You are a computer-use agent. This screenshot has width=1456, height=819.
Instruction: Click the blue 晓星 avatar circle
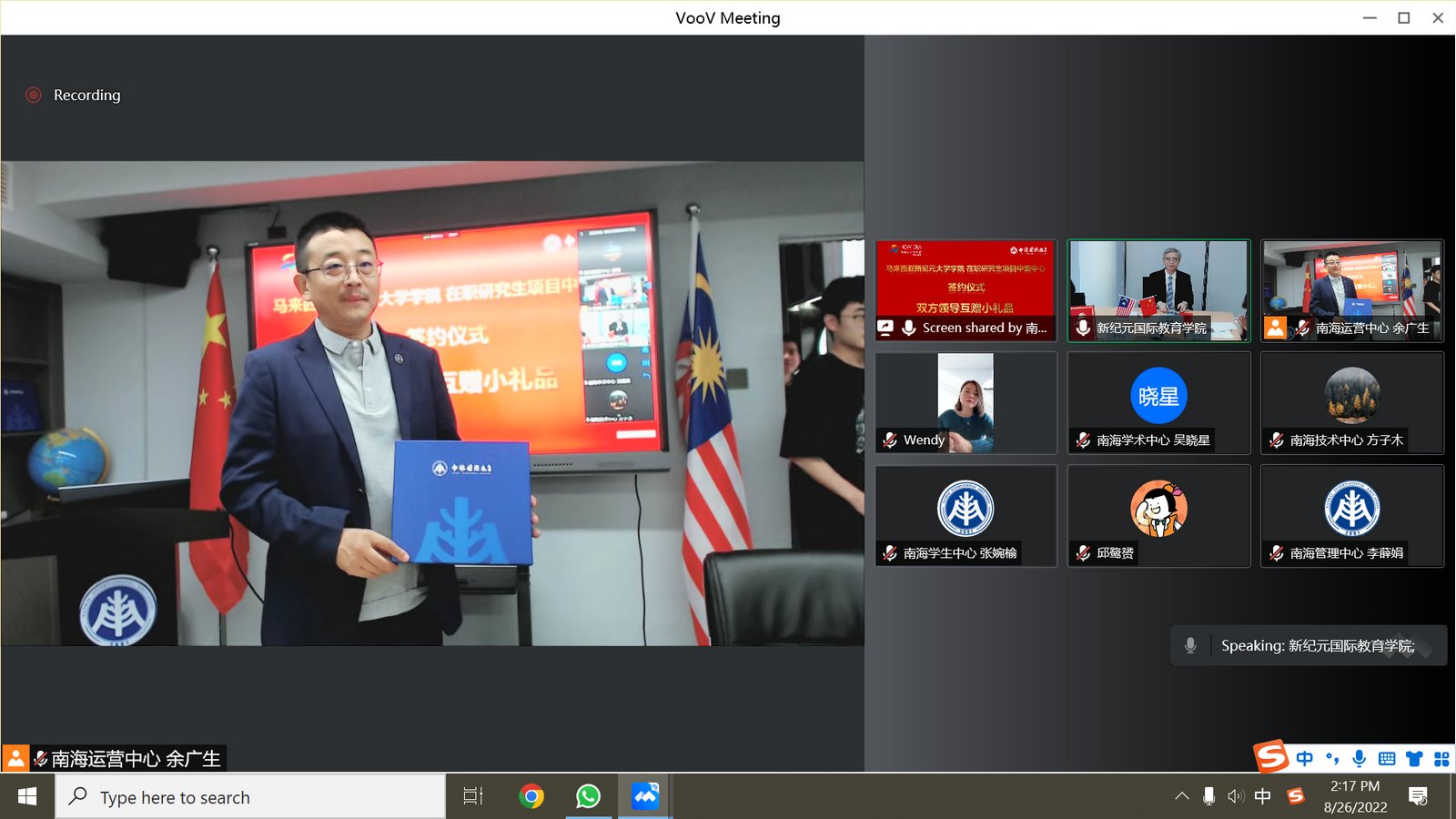(x=1158, y=396)
